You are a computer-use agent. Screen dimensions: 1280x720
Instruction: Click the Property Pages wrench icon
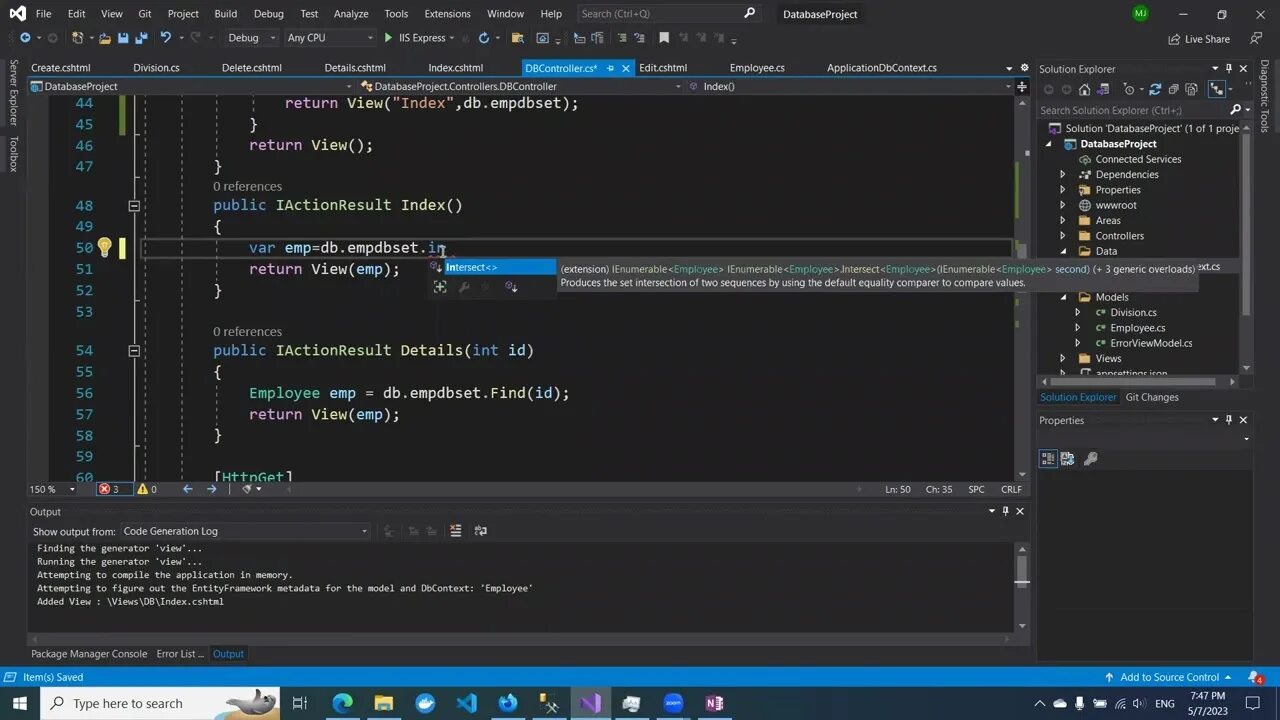coord(1091,459)
